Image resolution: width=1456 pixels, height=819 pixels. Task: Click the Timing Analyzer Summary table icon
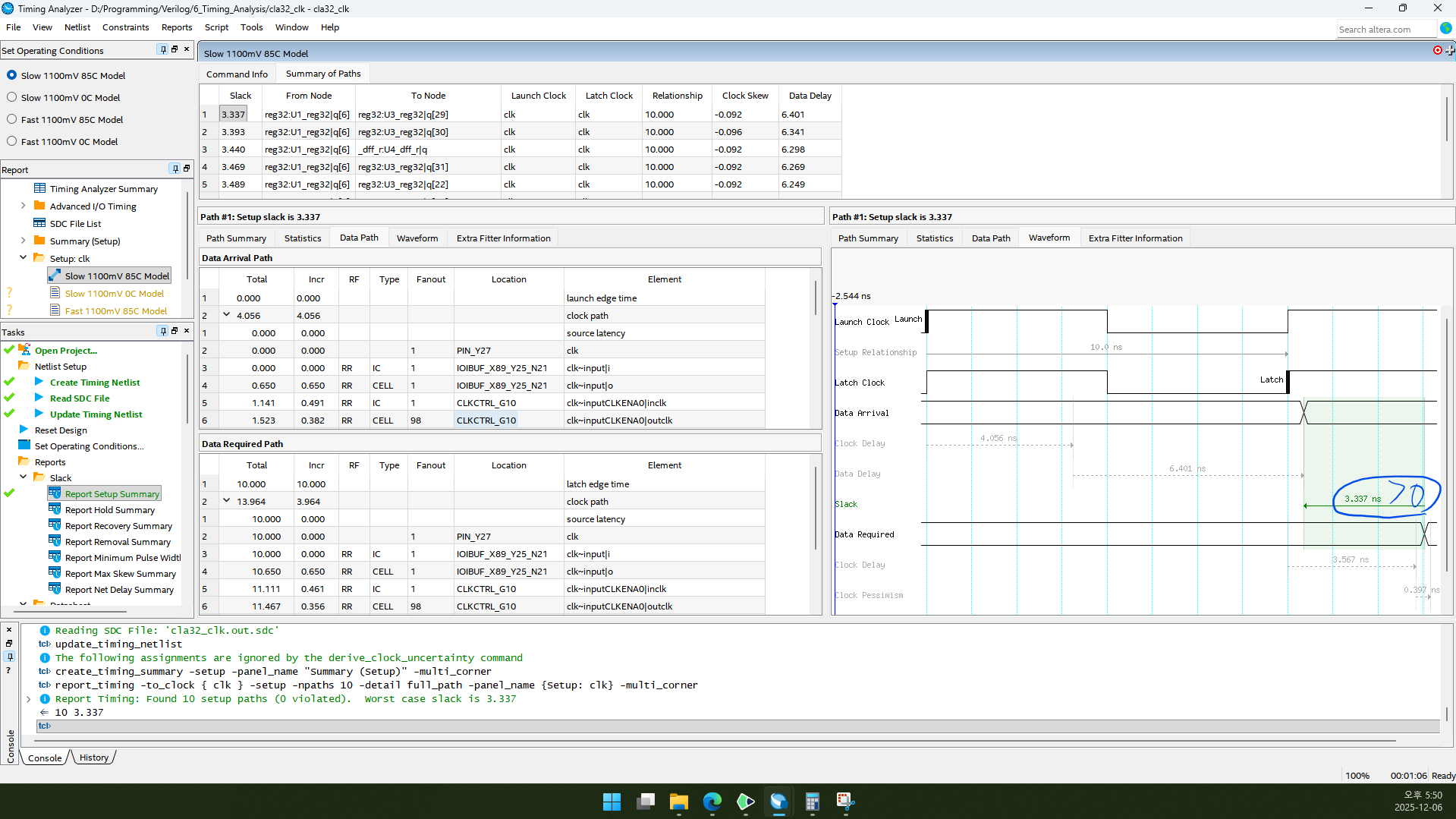39,188
